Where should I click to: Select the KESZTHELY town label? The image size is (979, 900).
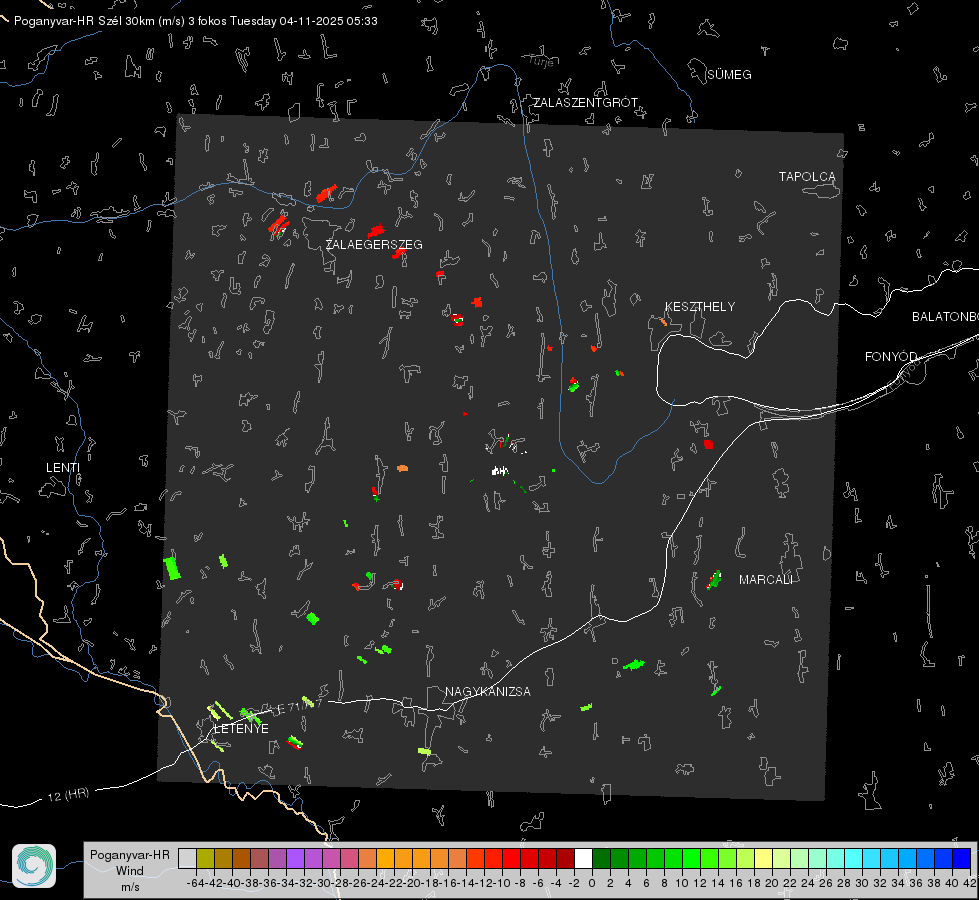[x=700, y=307]
